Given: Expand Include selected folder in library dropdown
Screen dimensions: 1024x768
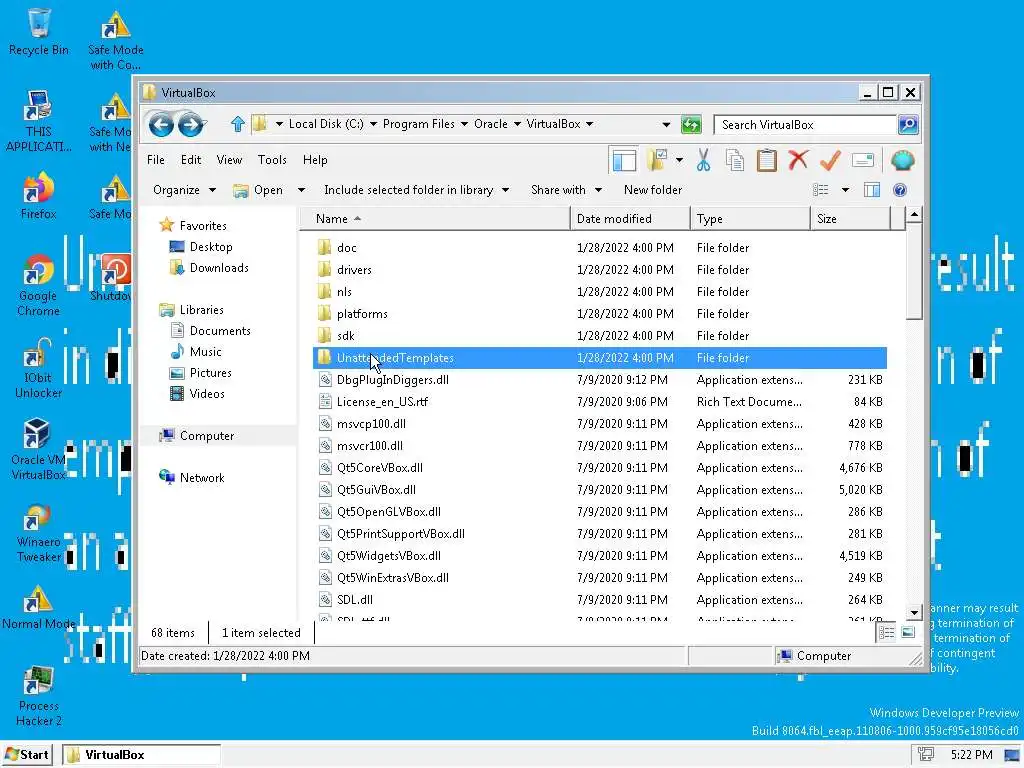Looking at the screenshot, I should pos(505,190).
